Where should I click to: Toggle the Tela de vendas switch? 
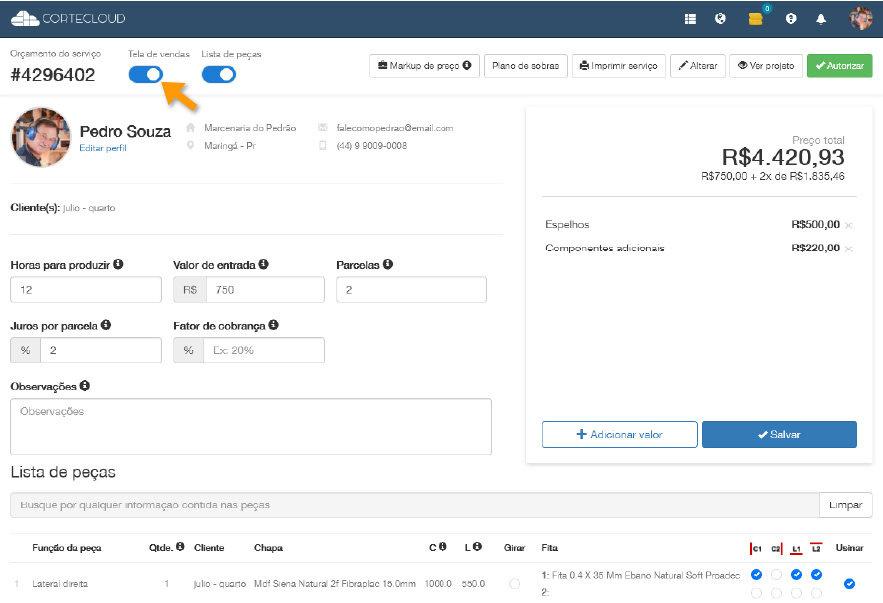coord(146,74)
